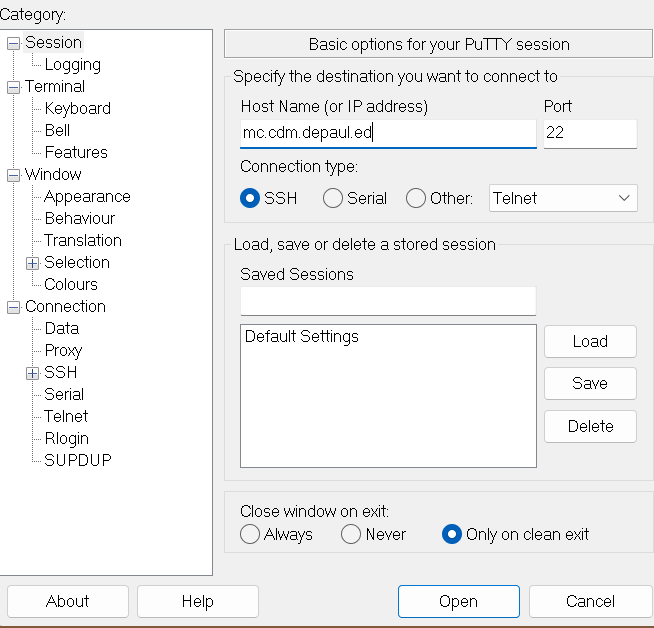654x628 pixels.
Task: Open the Behaviour settings category
Action: point(80,219)
